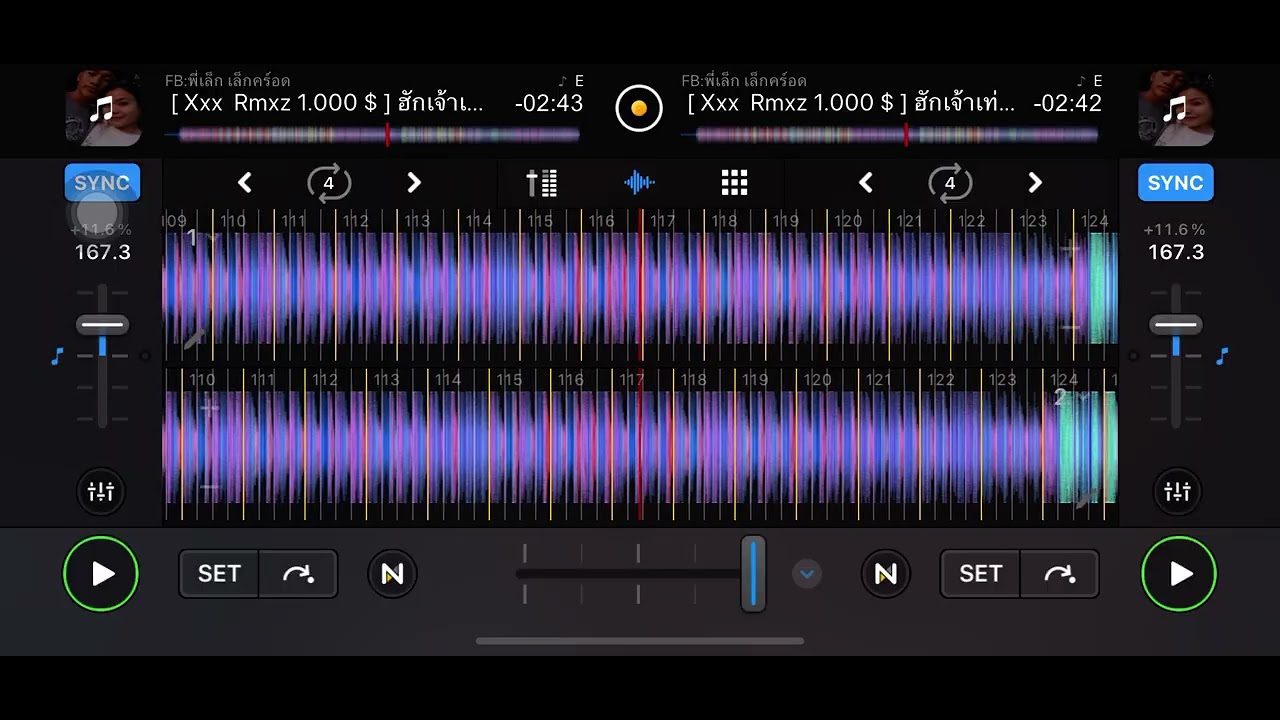1280x720 pixels.
Task: Tap SET cue on the left deck
Action: [219, 574]
